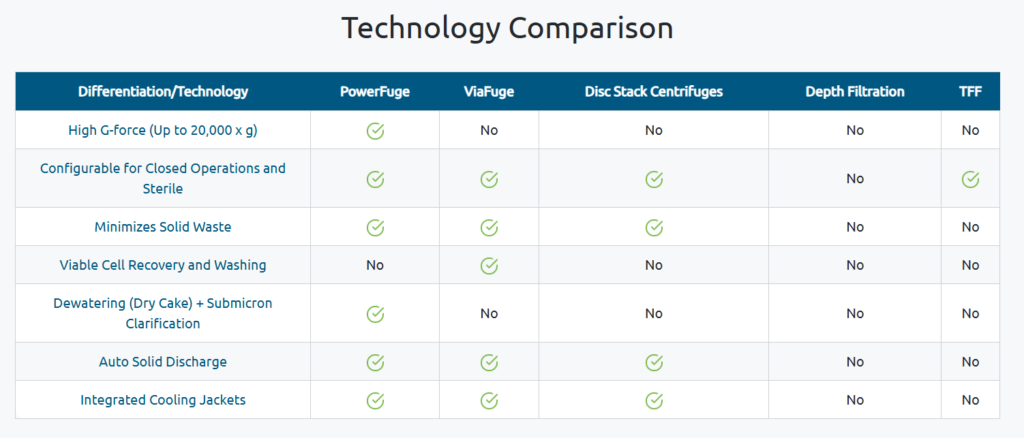The height and width of the screenshot is (438, 1024).
Task: Click the TFF column header
Action: [x=970, y=91]
